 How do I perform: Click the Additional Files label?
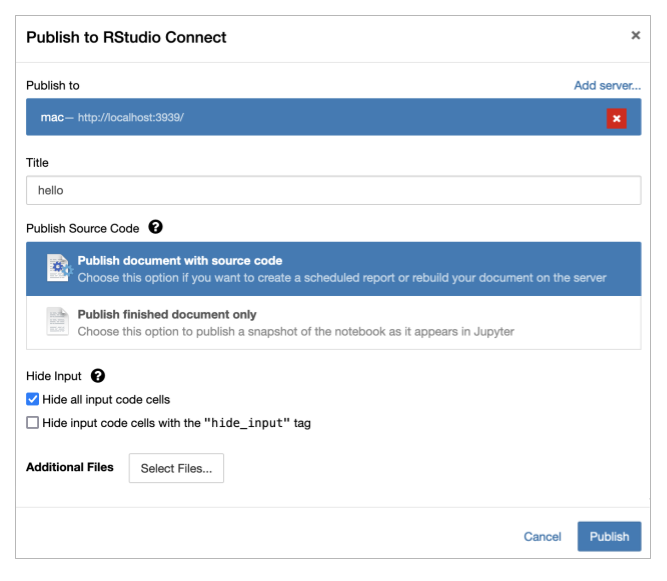[70, 467]
